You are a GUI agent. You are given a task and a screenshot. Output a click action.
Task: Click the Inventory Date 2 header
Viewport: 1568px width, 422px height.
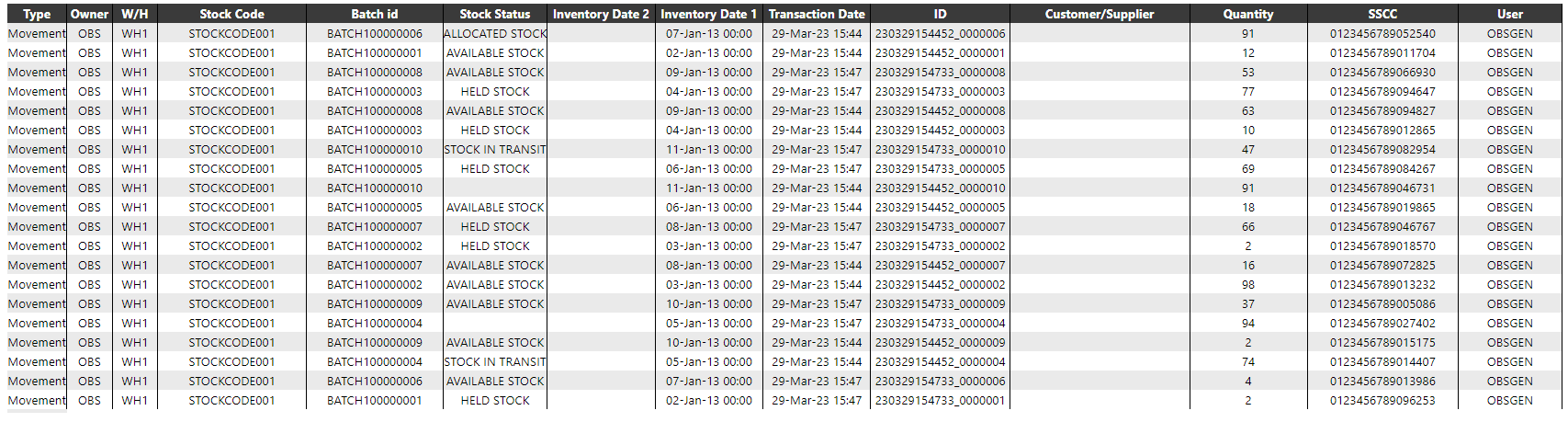coord(601,14)
